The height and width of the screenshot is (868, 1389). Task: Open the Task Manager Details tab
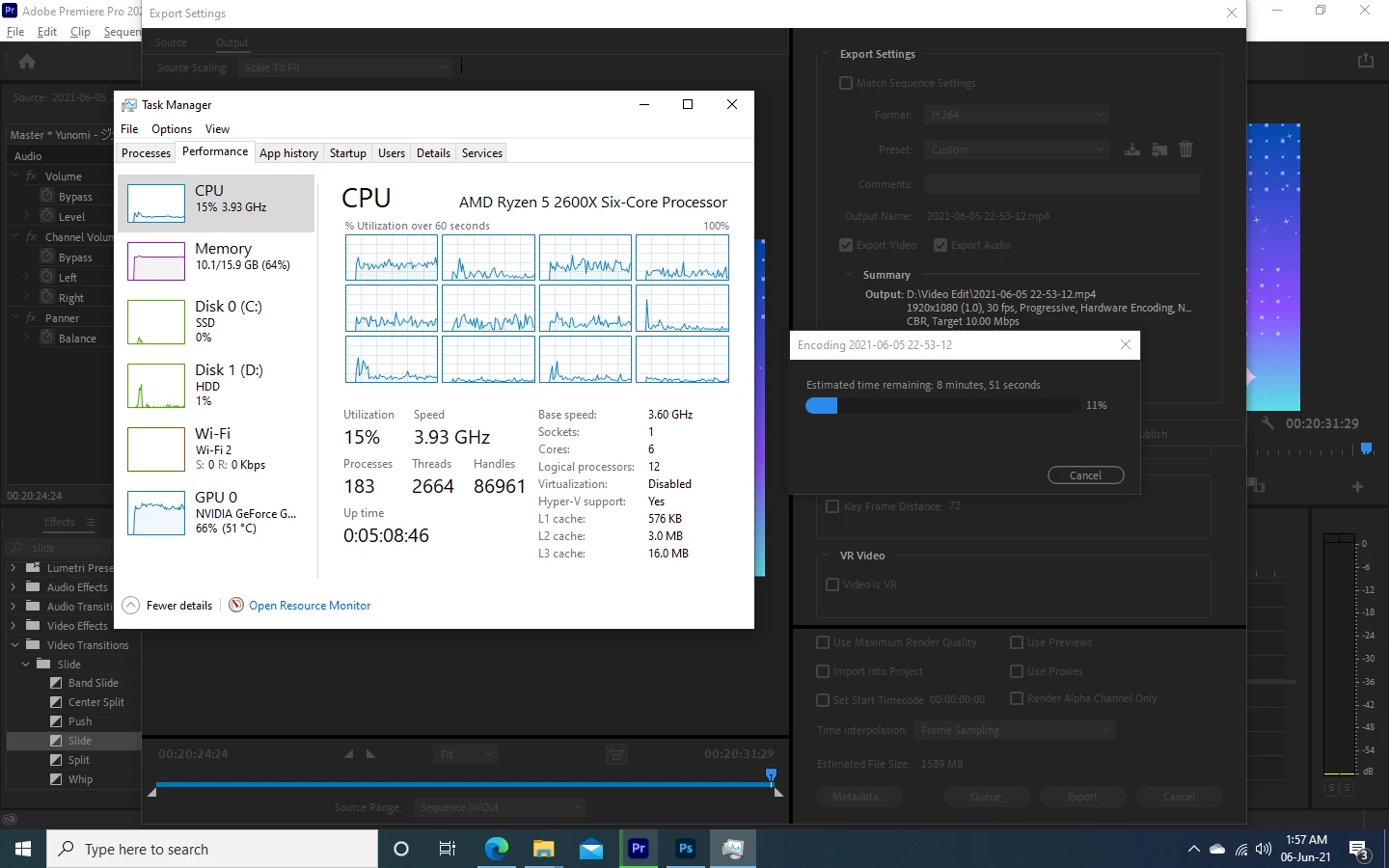(433, 153)
